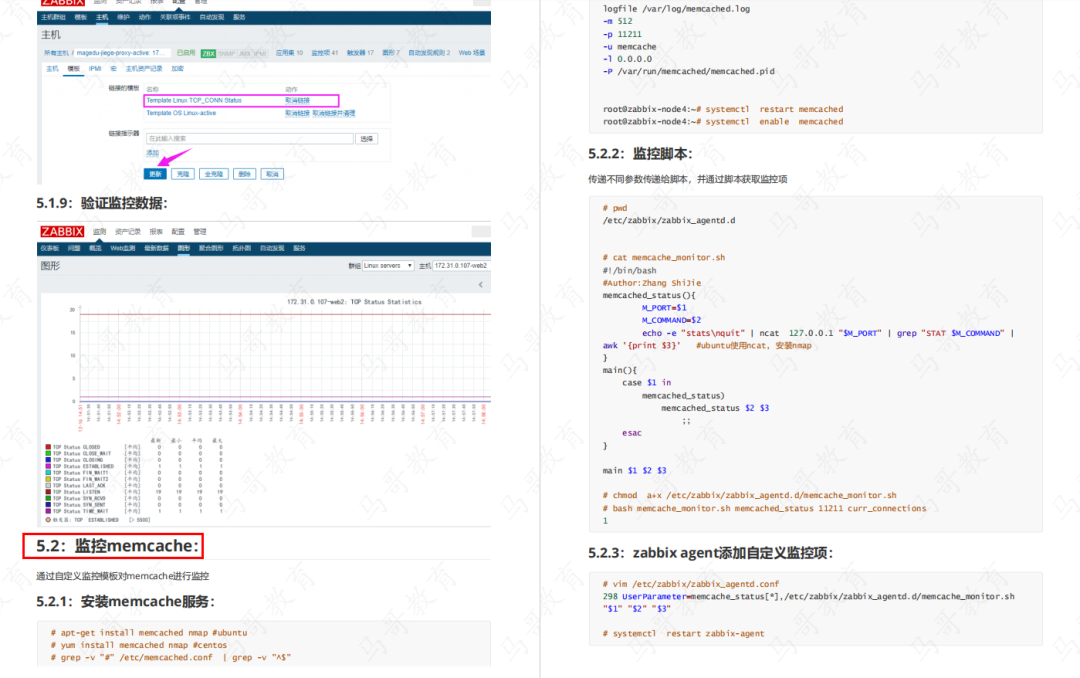The height and width of the screenshot is (678, 1080).
Task: Click the line 'vim /etc/zabbix/zabbix_agentd.conf'
Action: pos(691,584)
